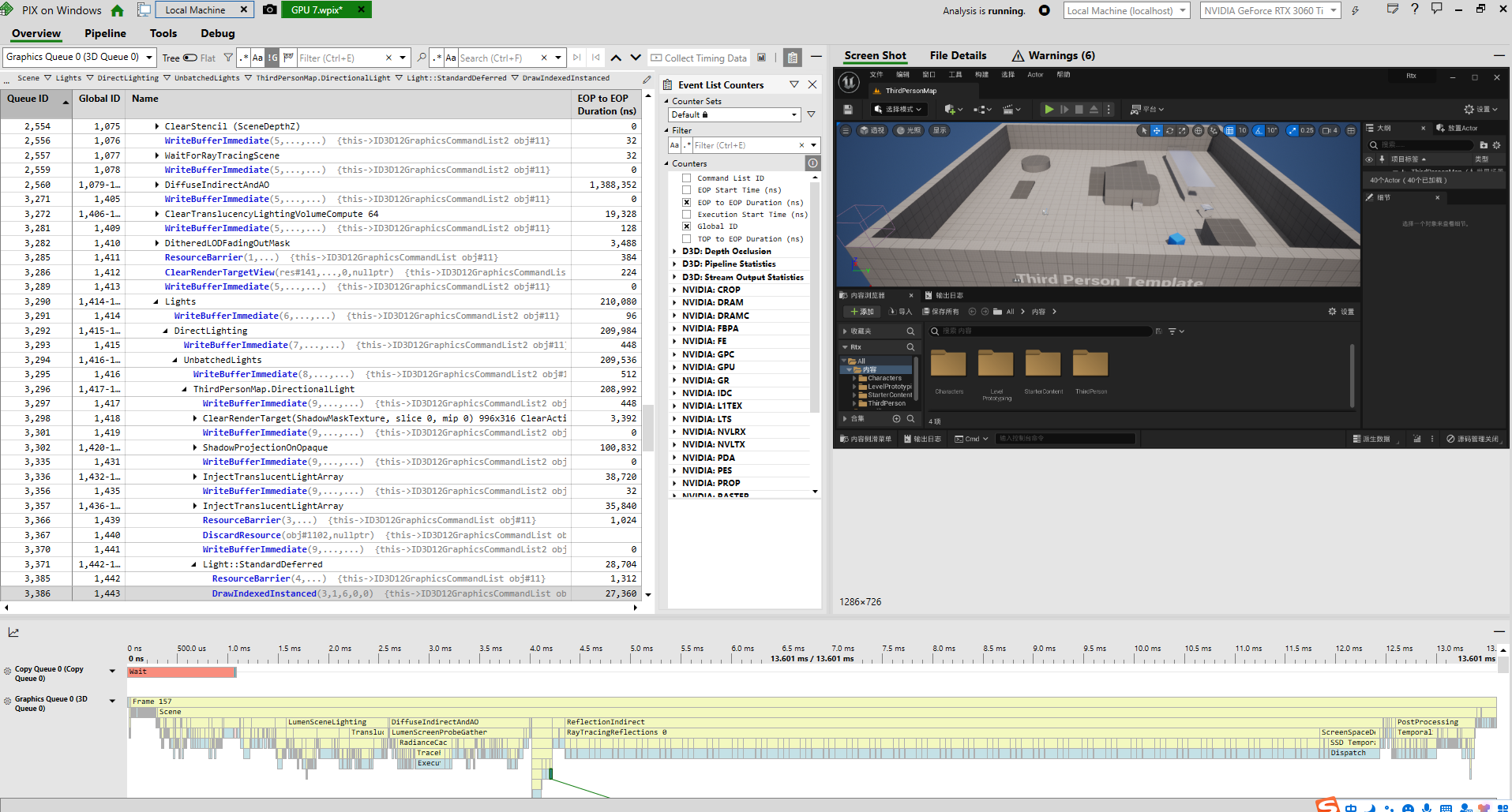Switch to the Pipeline tab
Image resolution: width=1512 pixels, height=812 pixels.
[x=105, y=33]
